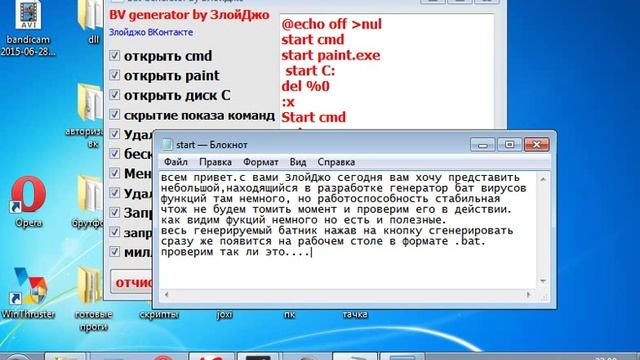Maximize the start — Блокнот window
The height and width of the screenshot is (360, 640).
[509, 144]
